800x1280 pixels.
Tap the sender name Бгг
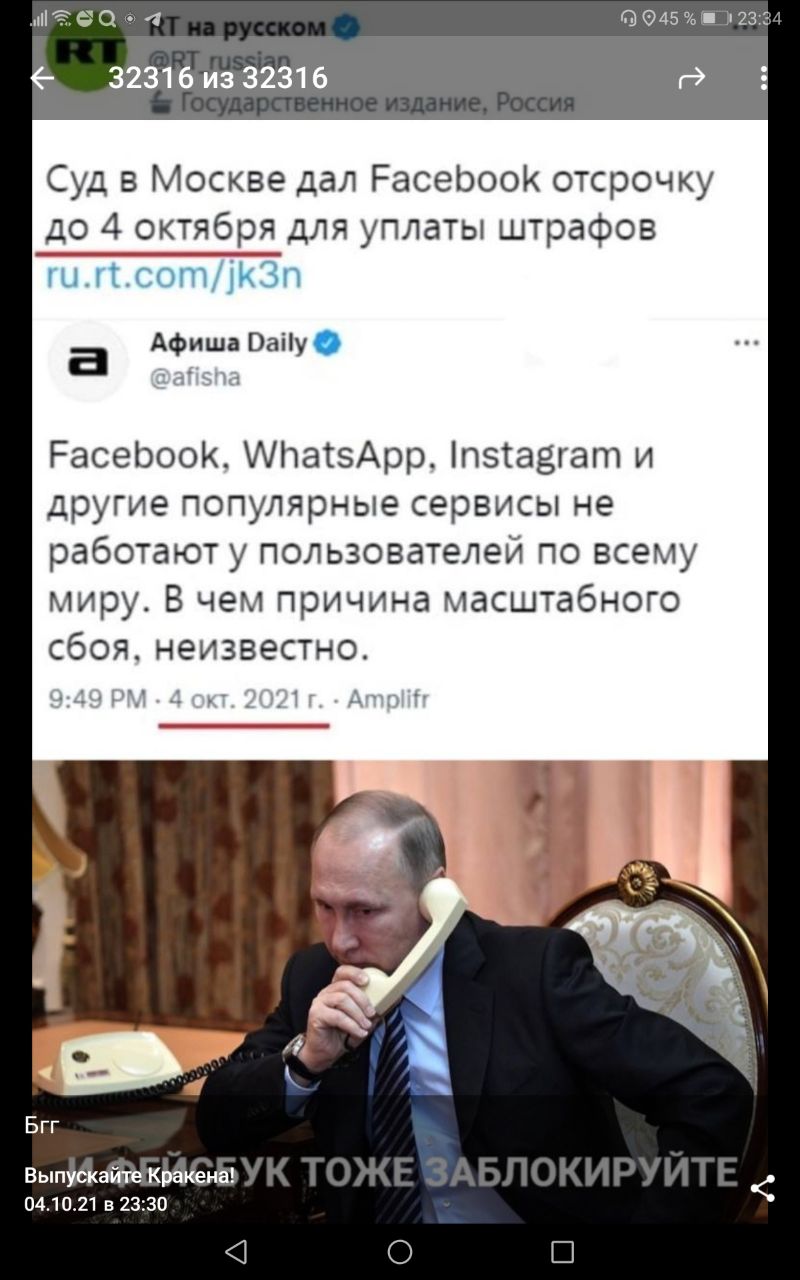[42, 1125]
